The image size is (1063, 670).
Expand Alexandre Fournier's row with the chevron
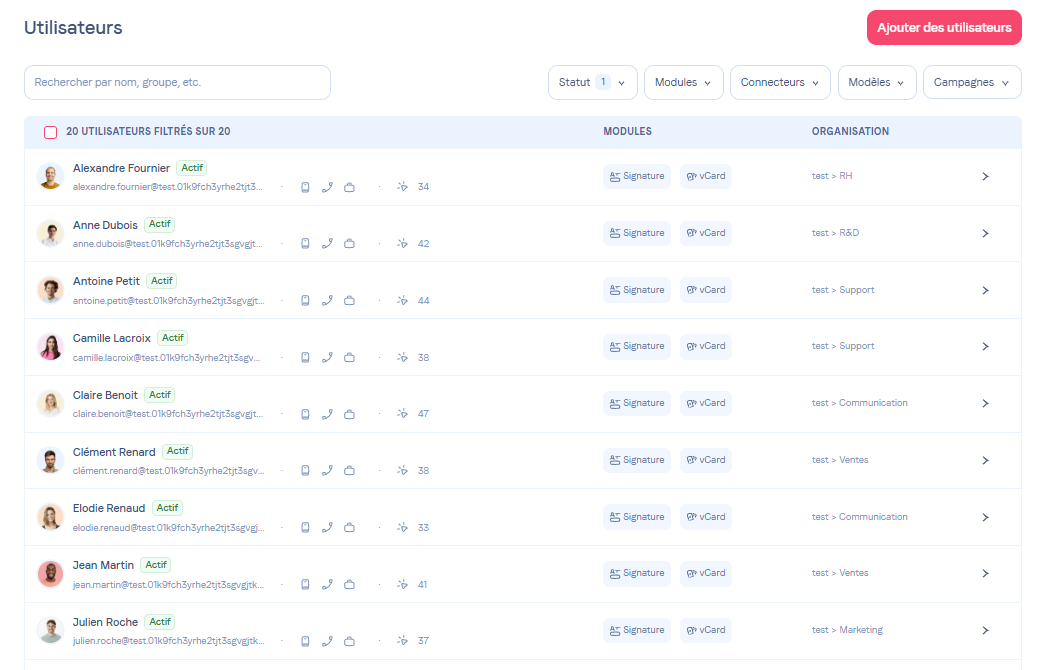click(x=985, y=176)
